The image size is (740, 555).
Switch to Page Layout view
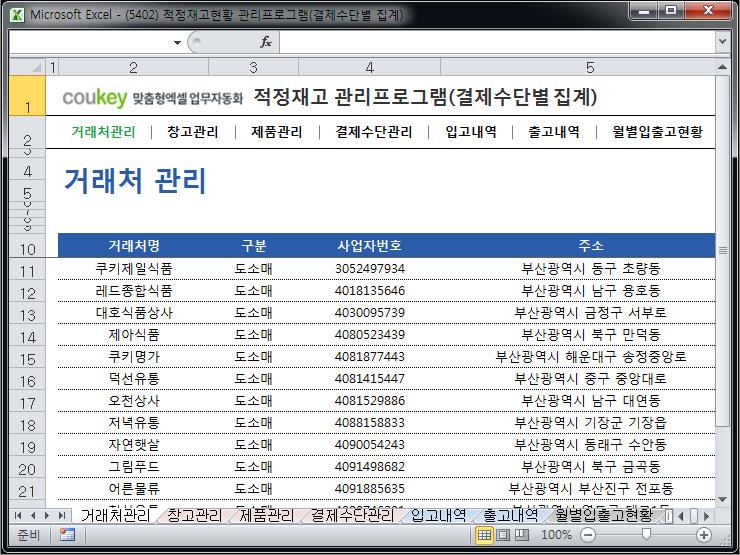click(503, 535)
